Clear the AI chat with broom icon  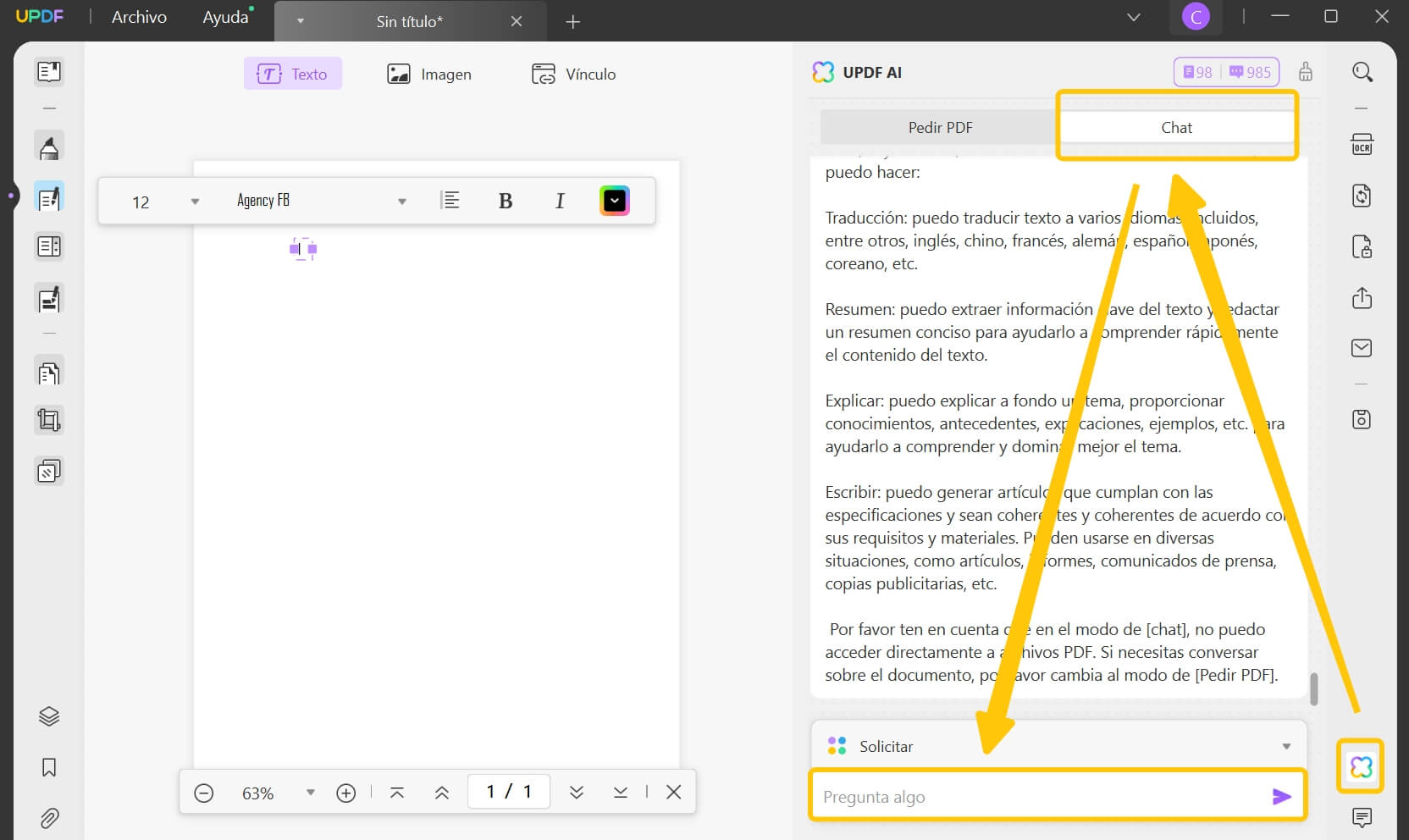point(1306,72)
